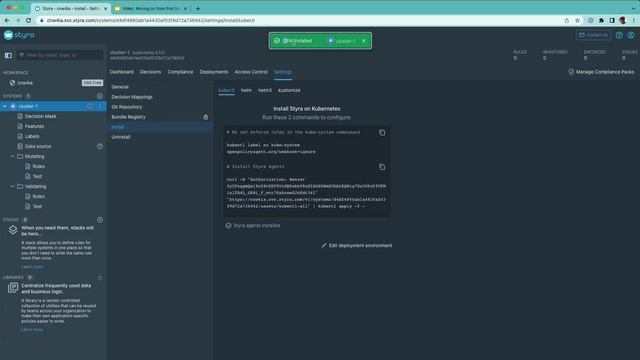Viewport: 640px width, 360px height.
Task: Copy the kubectl label command
Action: click(x=382, y=133)
